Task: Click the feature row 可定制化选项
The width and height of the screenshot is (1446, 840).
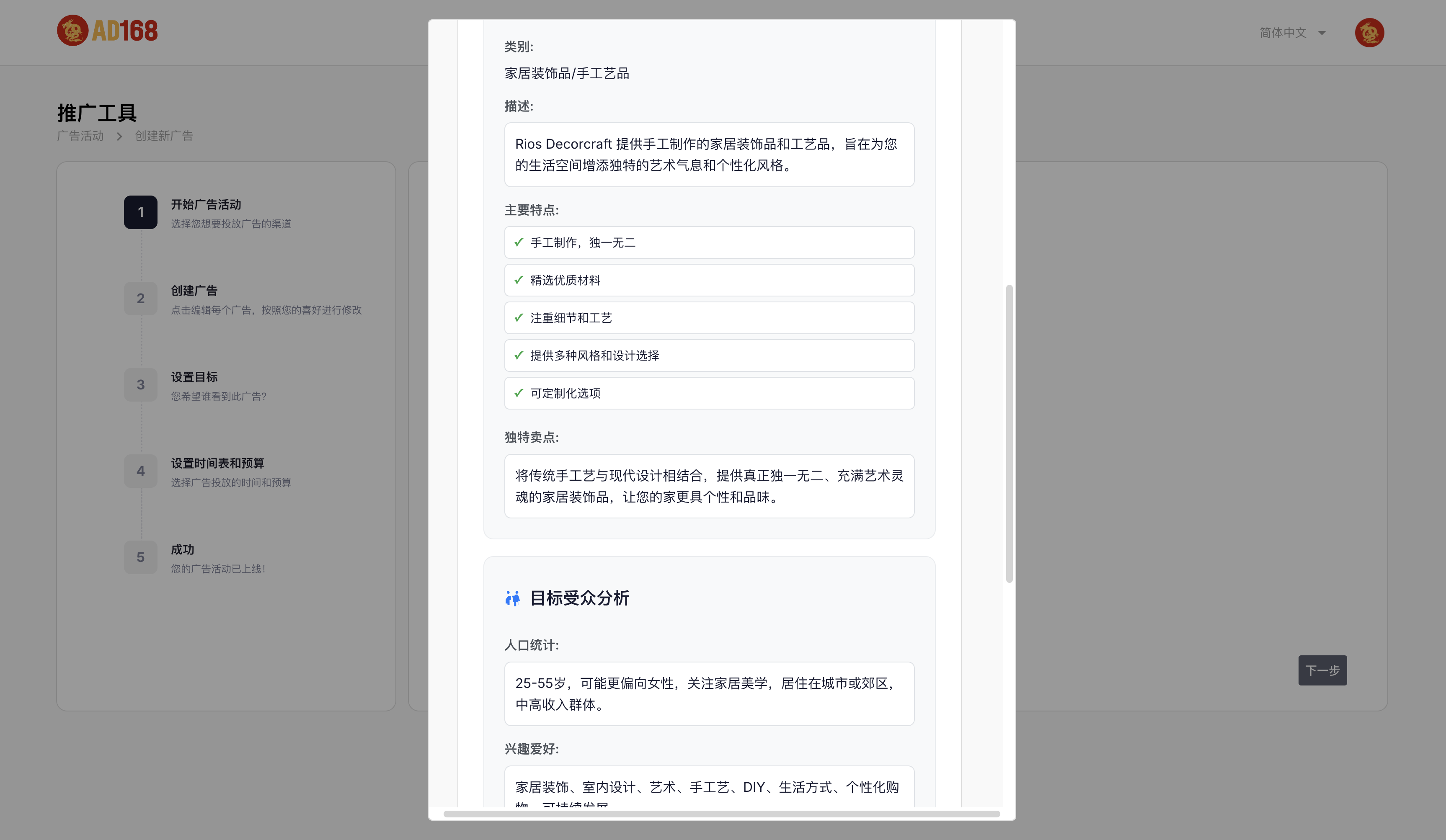Action: point(709,393)
